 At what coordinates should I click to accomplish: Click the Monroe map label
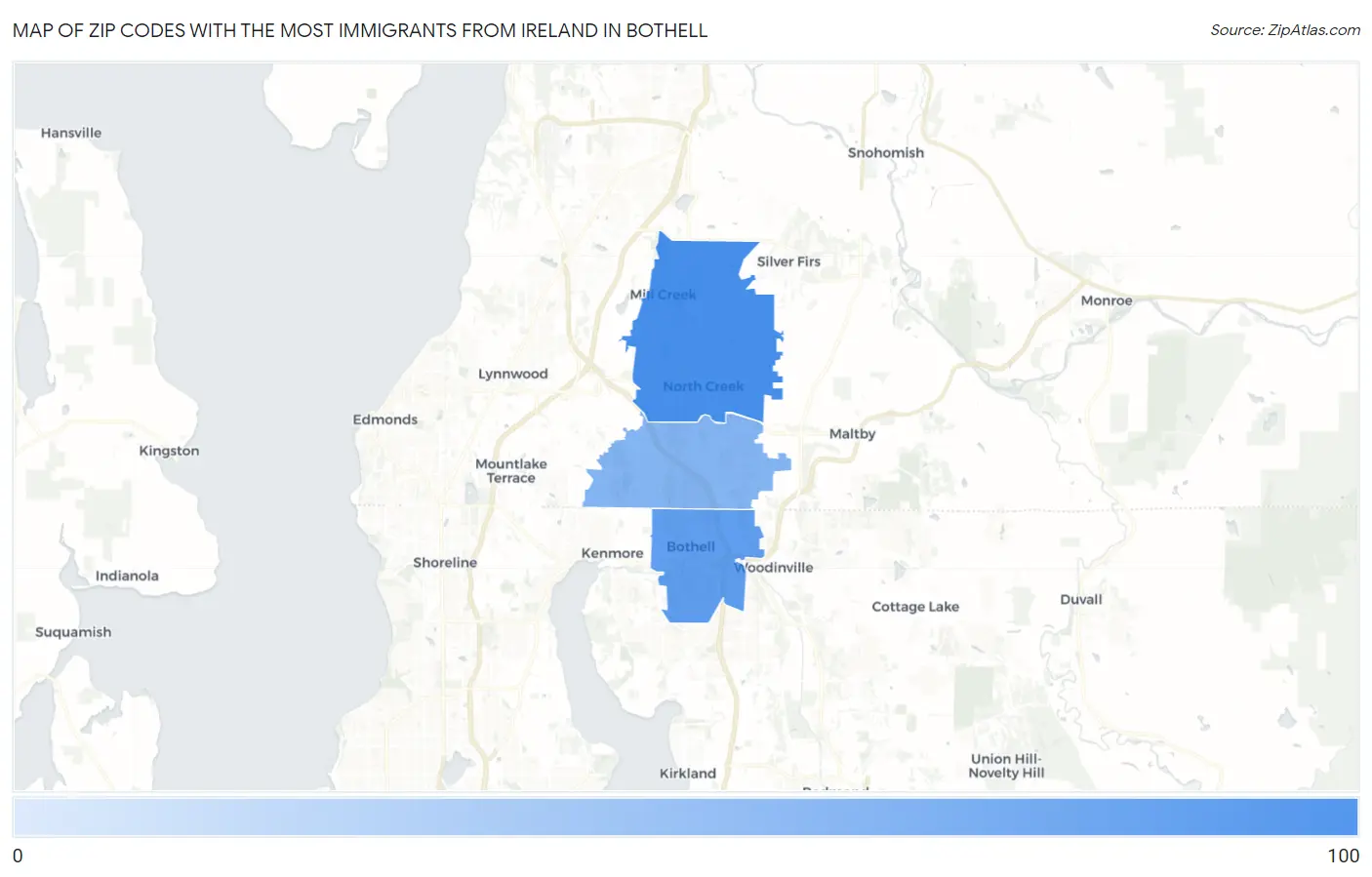(x=1107, y=300)
